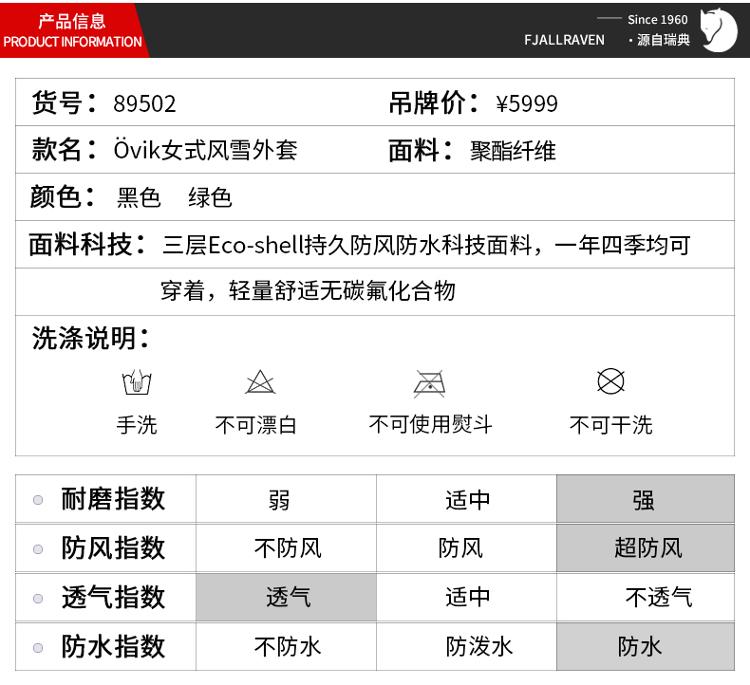Image resolution: width=750 pixels, height=685 pixels.
Task: Click the 不防风 option cell
Action: coord(287,548)
